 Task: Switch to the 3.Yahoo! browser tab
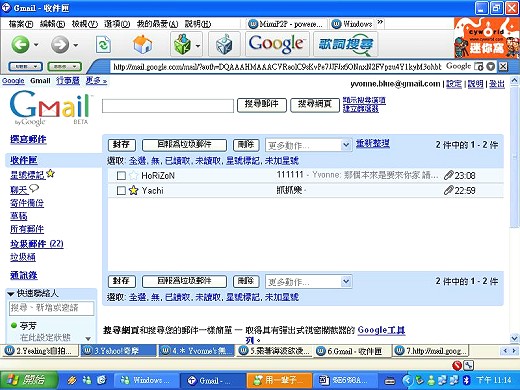click(118, 351)
